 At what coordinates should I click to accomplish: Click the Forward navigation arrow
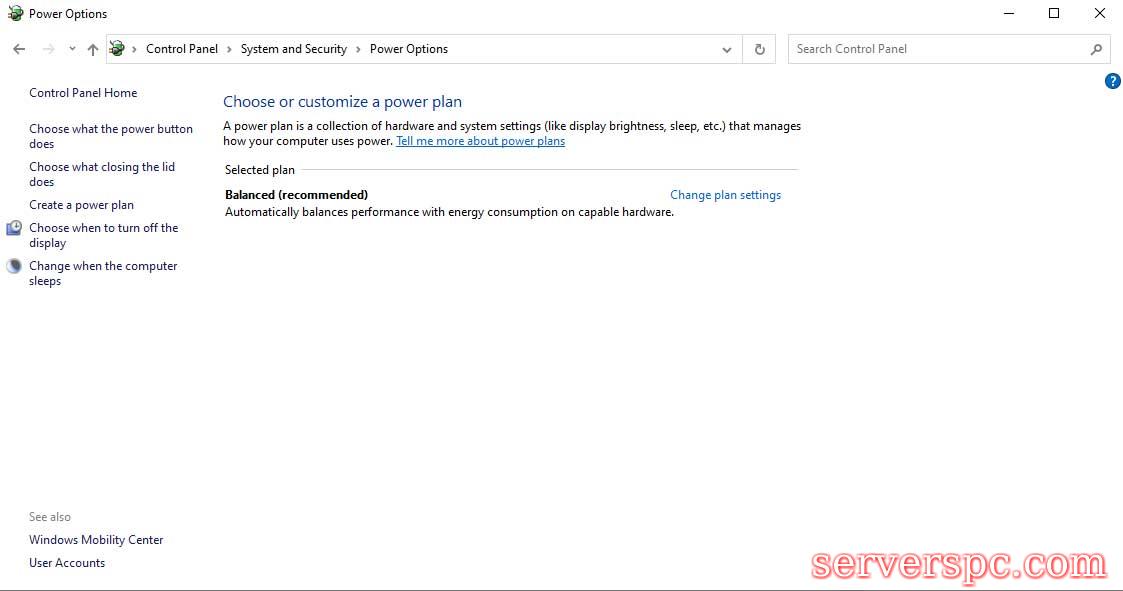48,49
